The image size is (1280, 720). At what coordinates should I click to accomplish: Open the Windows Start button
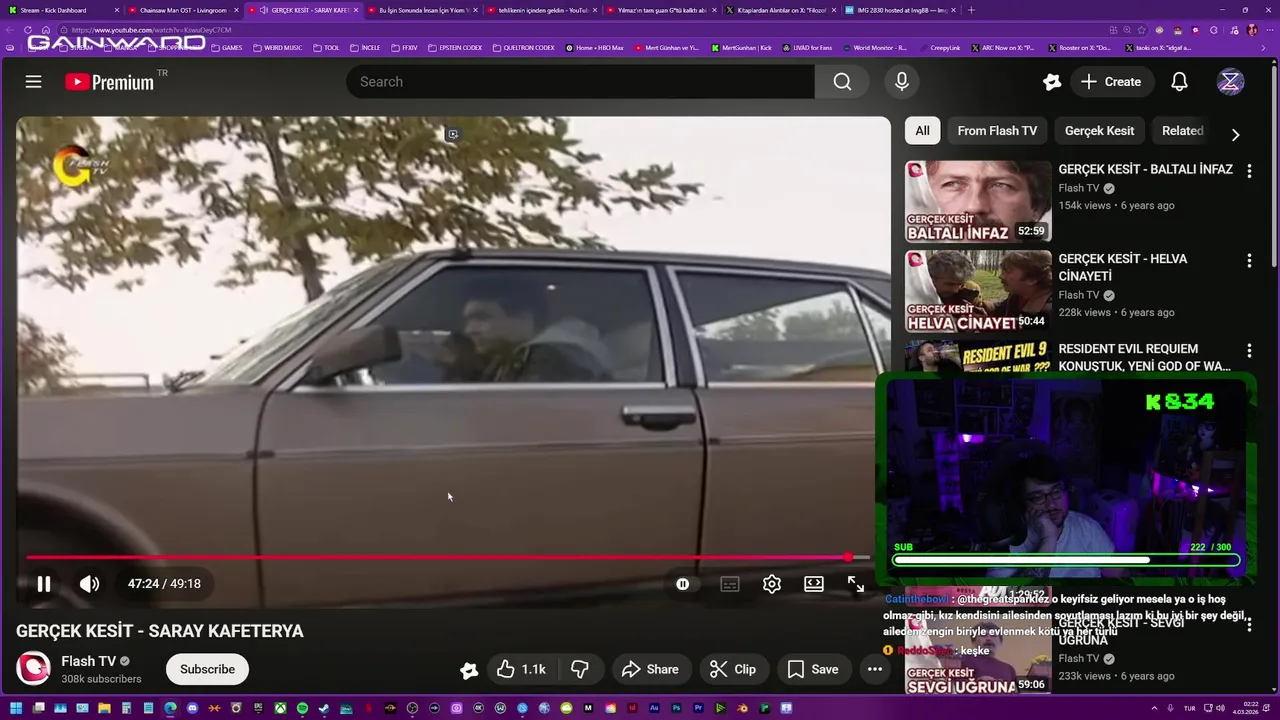coord(16,708)
